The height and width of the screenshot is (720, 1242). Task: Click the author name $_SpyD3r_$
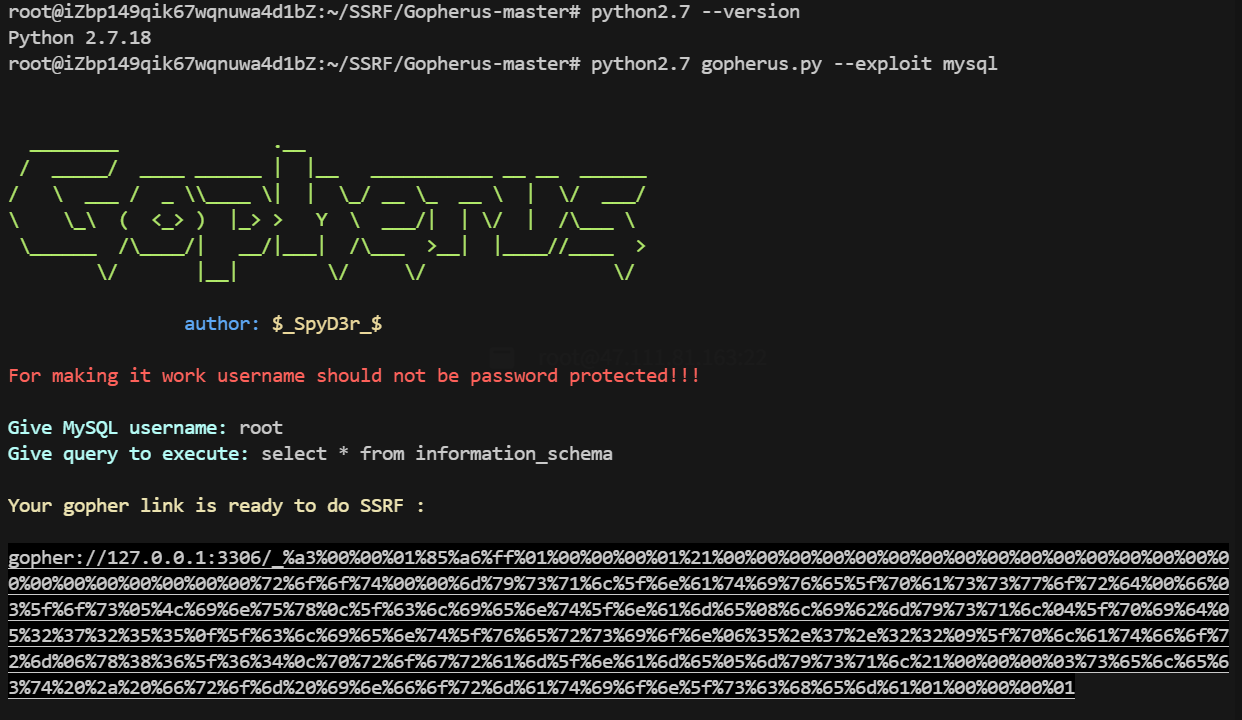(x=327, y=324)
